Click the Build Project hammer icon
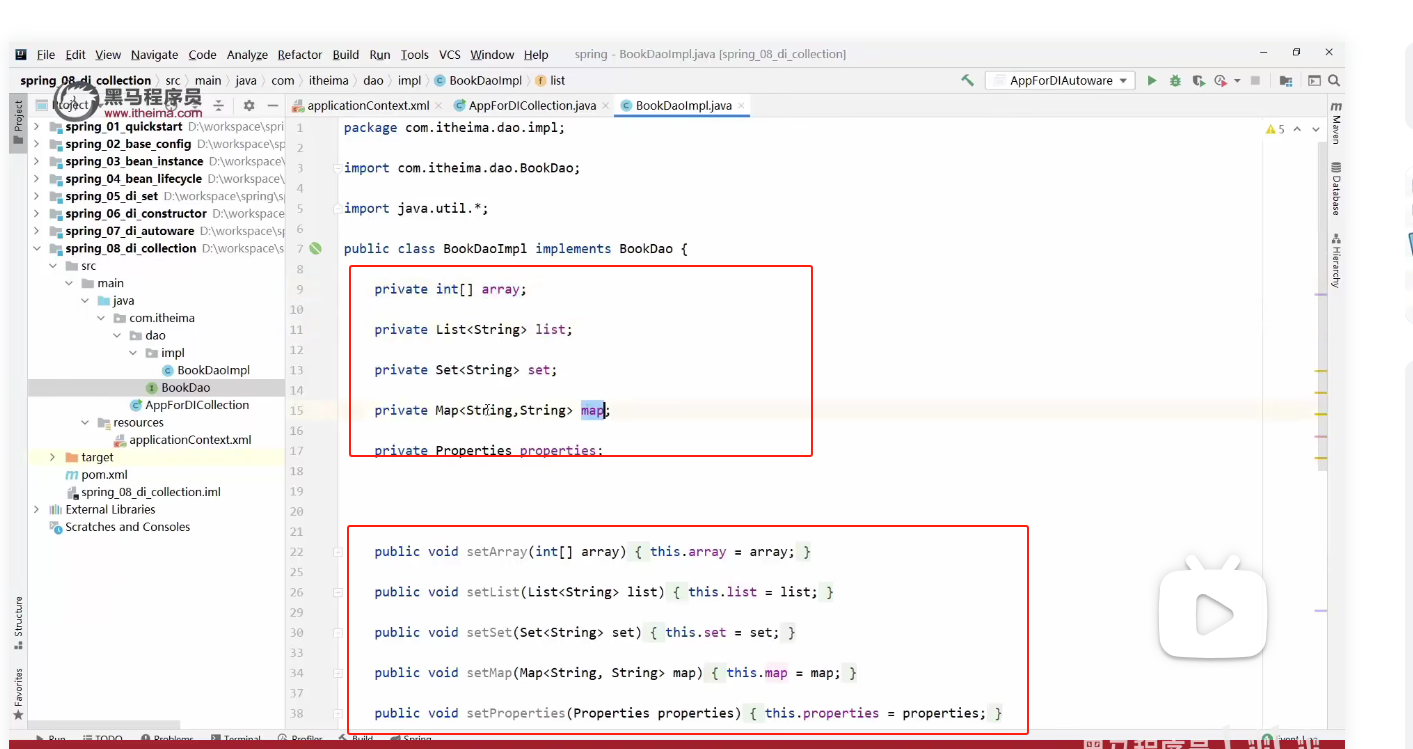Screen dimensions: 1413x749 pos(967,81)
